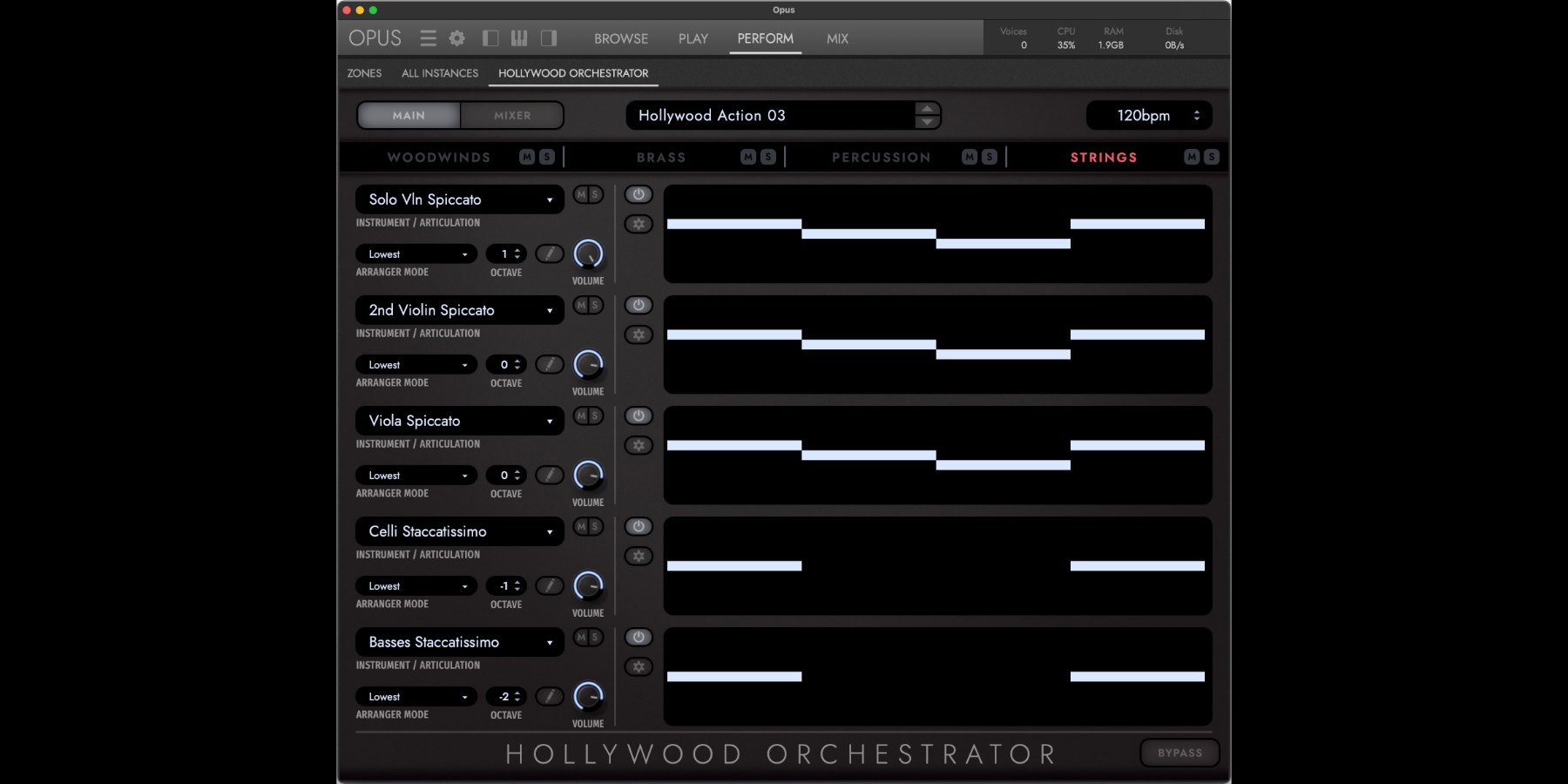Solo the 2nd Violin Spiccato track
The image size is (1568, 784).
coord(597,306)
